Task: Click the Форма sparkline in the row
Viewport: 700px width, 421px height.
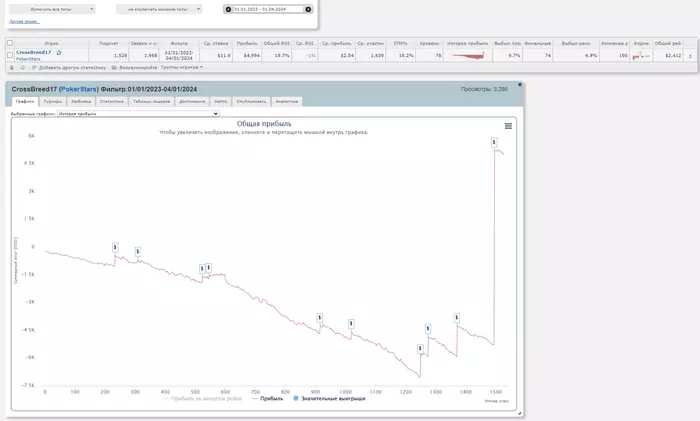Action: coord(641,55)
